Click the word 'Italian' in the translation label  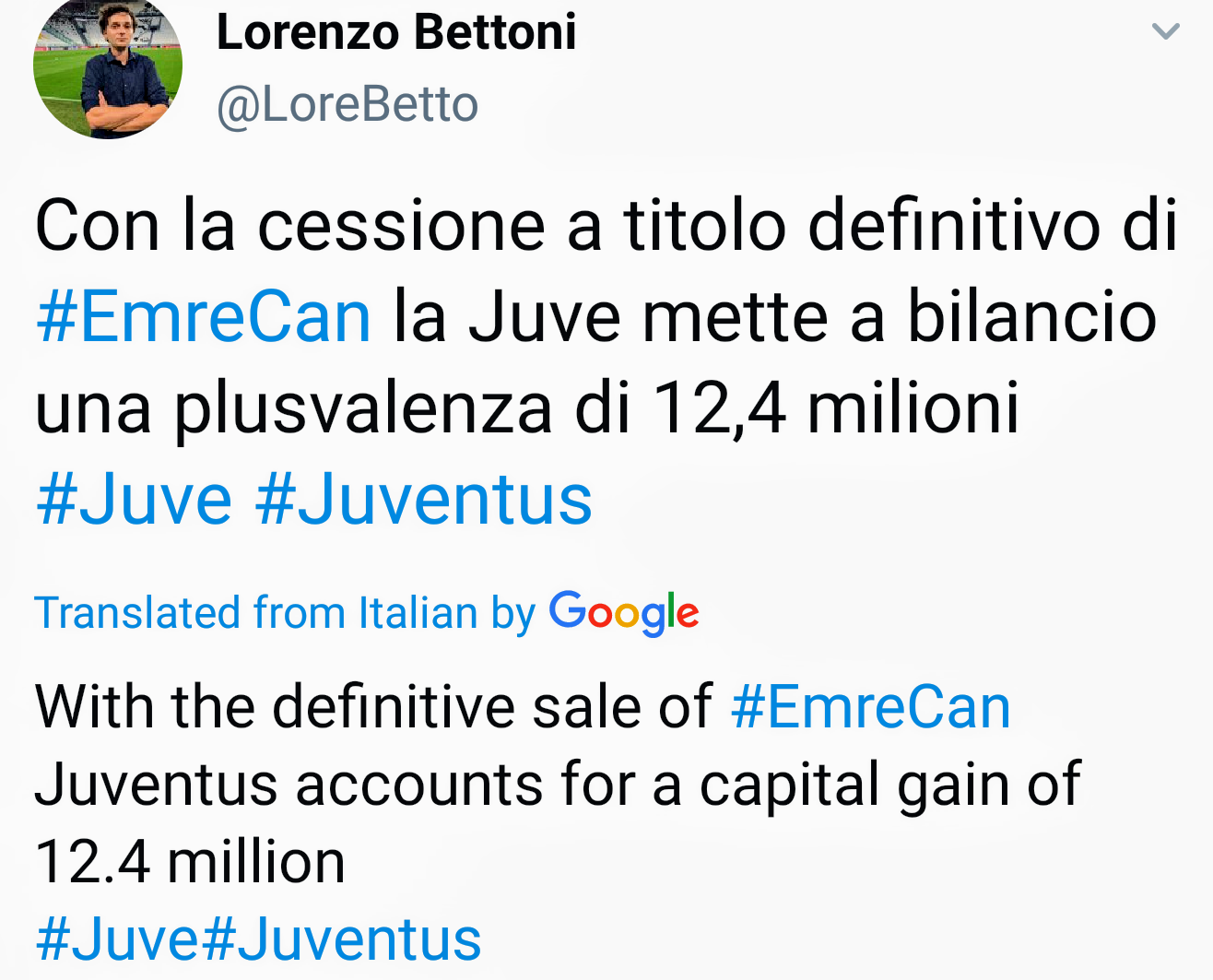(418, 613)
